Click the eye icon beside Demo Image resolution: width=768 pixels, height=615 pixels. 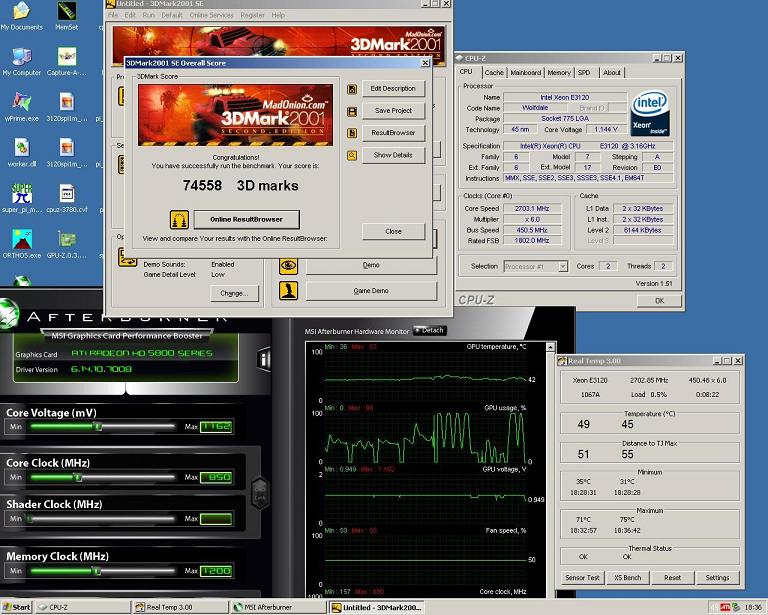click(288, 265)
